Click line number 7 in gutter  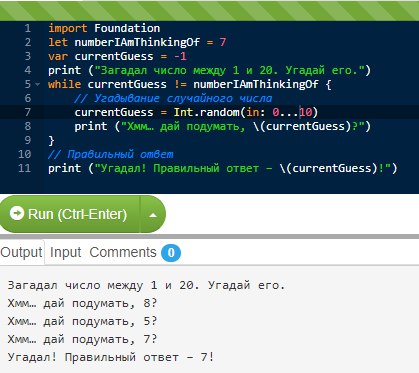[x=28, y=112]
